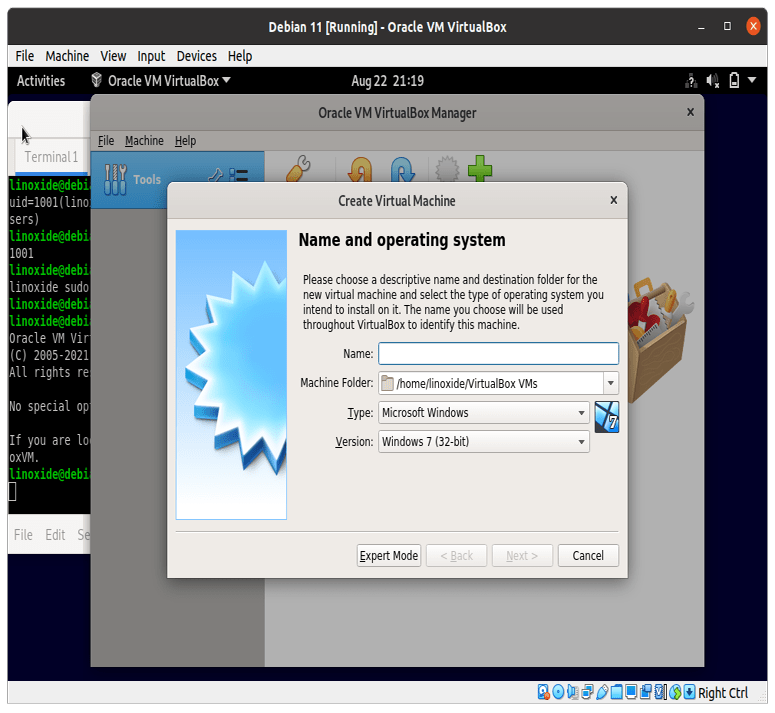
Task: Close the Oracle VM VirtualBox Manager window
Action: [690, 112]
